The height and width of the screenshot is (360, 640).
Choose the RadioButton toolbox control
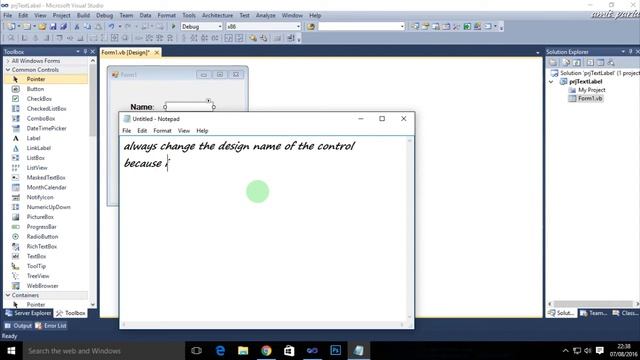[x=42, y=237]
